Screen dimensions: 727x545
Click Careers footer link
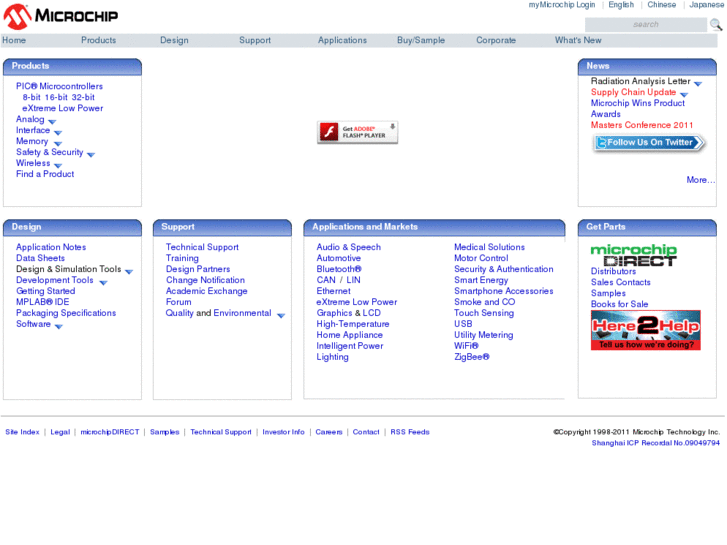(x=329, y=432)
